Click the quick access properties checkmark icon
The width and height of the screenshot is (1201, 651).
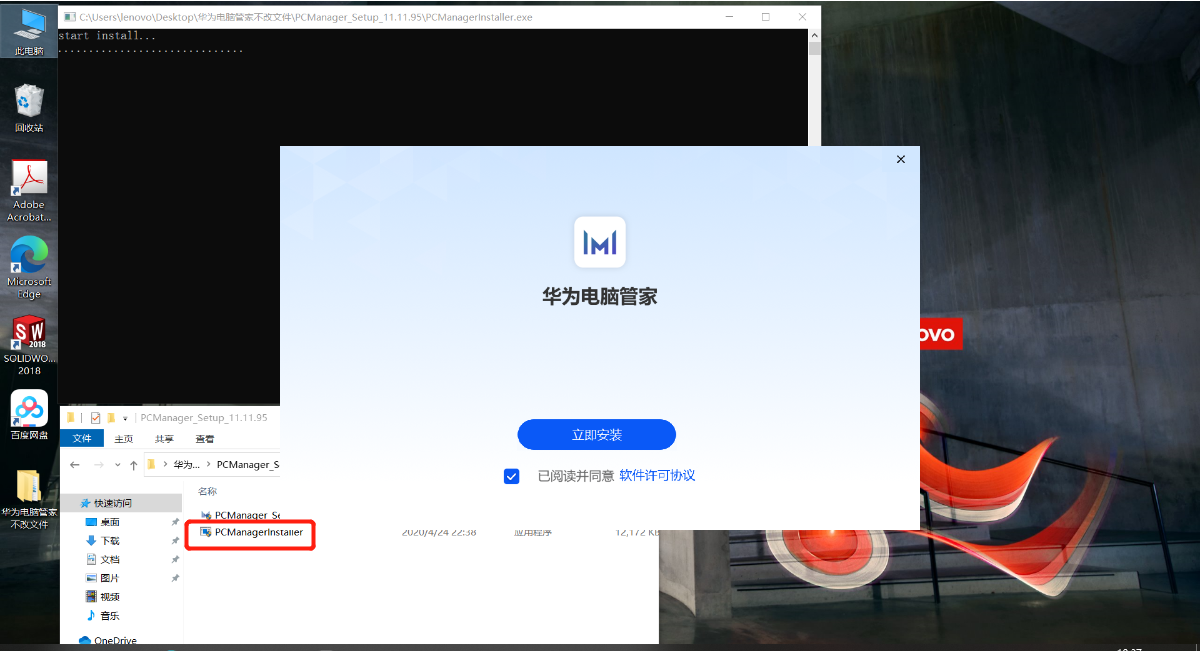pyautogui.click(x=96, y=417)
